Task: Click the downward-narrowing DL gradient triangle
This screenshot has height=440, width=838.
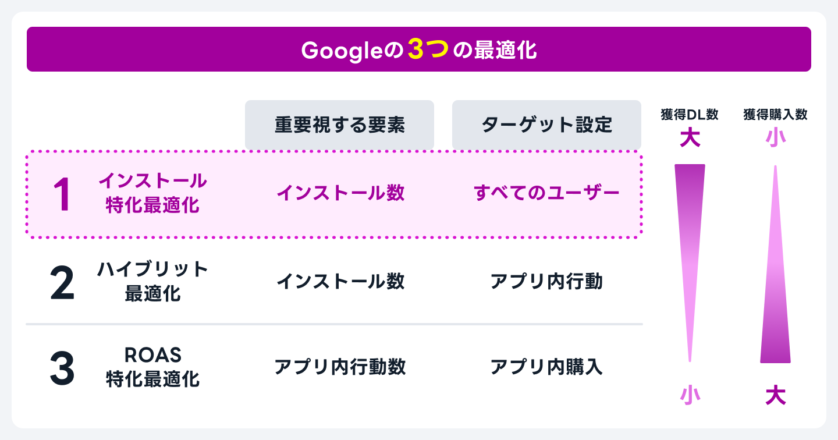Action: pos(689,263)
